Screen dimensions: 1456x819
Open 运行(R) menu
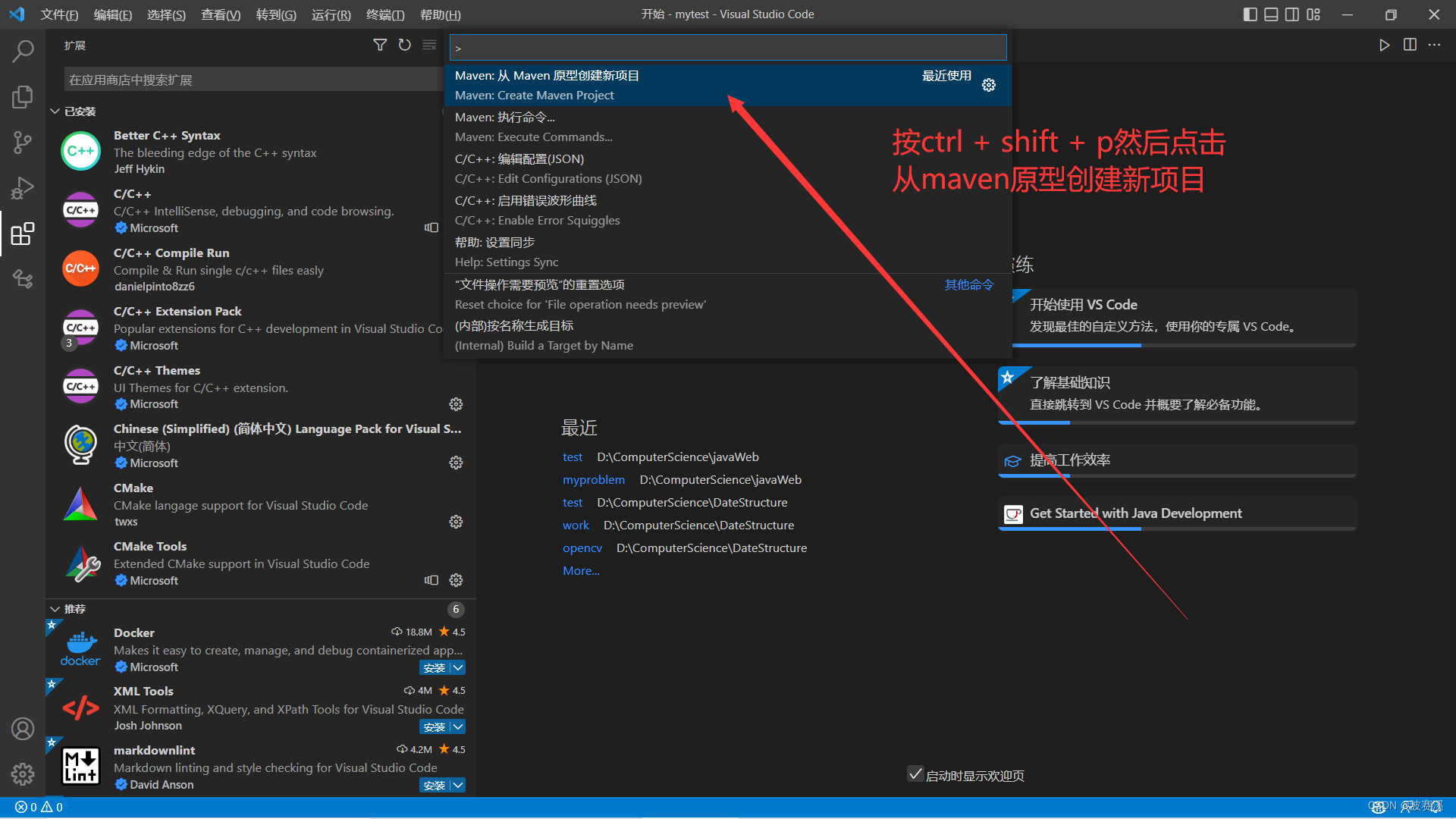click(x=331, y=14)
